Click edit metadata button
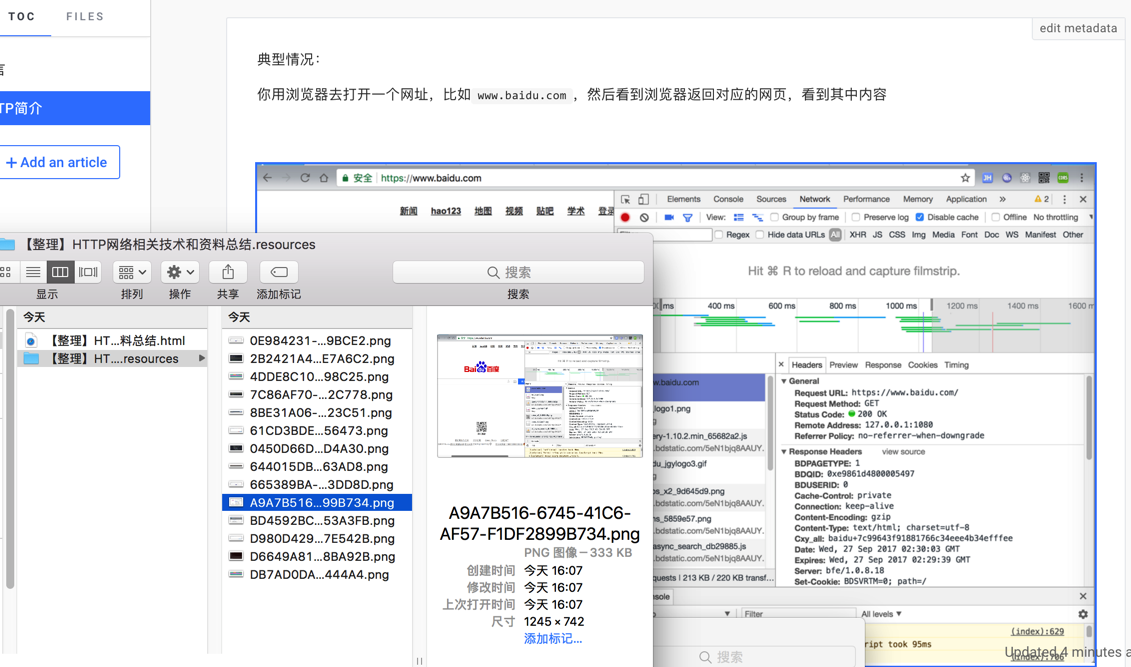1131x667 pixels. point(1078,28)
